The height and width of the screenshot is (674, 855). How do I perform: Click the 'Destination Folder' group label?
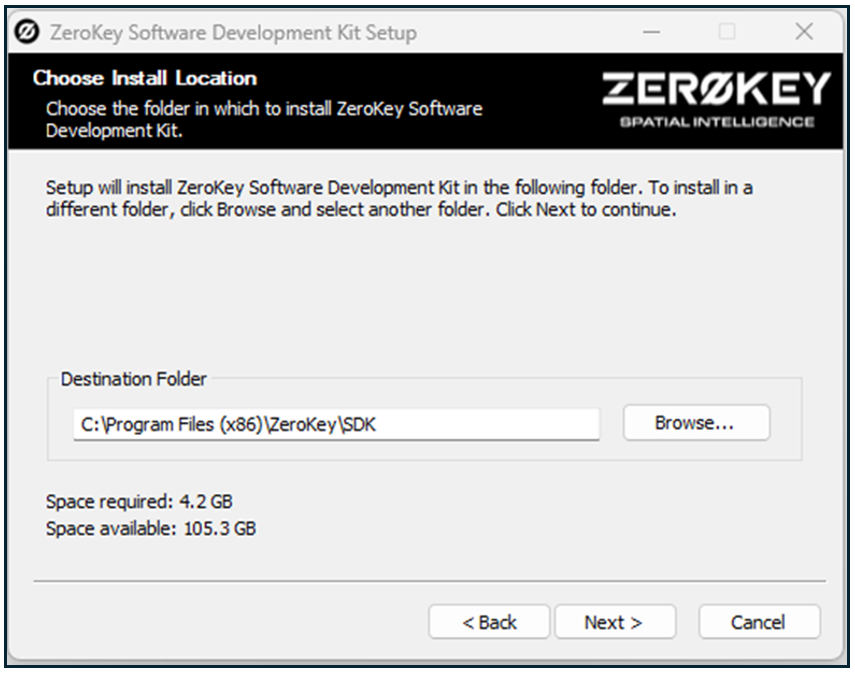[134, 379]
